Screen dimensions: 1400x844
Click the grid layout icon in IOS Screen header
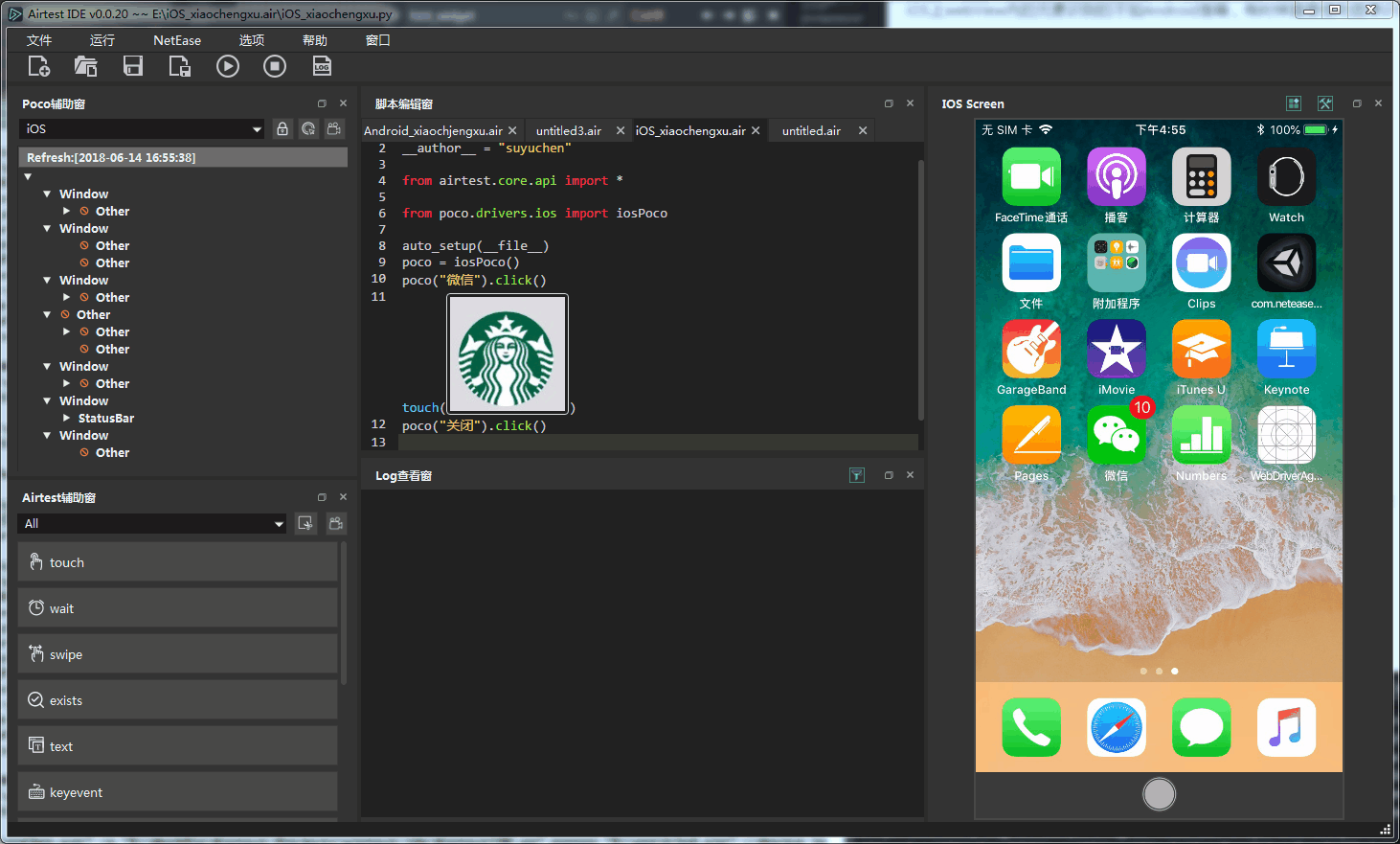coord(1294,103)
